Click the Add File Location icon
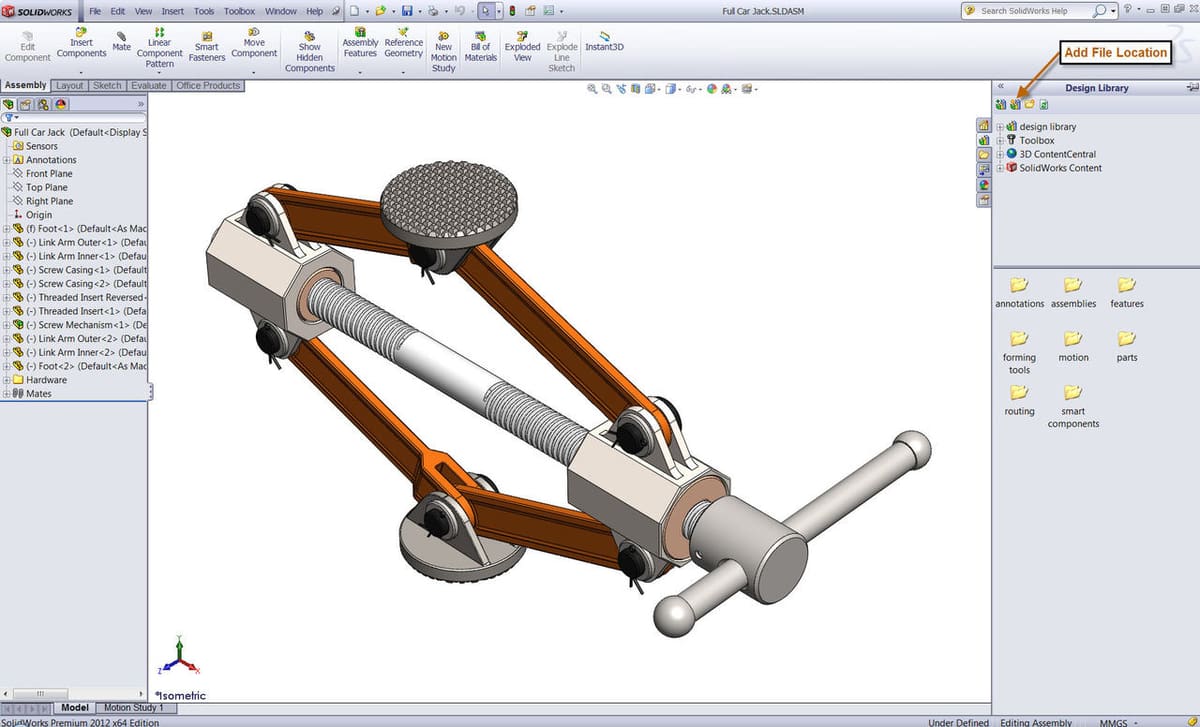Image resolution: width=1200 pixels, height=727 pixels. tap(1015, 105)
